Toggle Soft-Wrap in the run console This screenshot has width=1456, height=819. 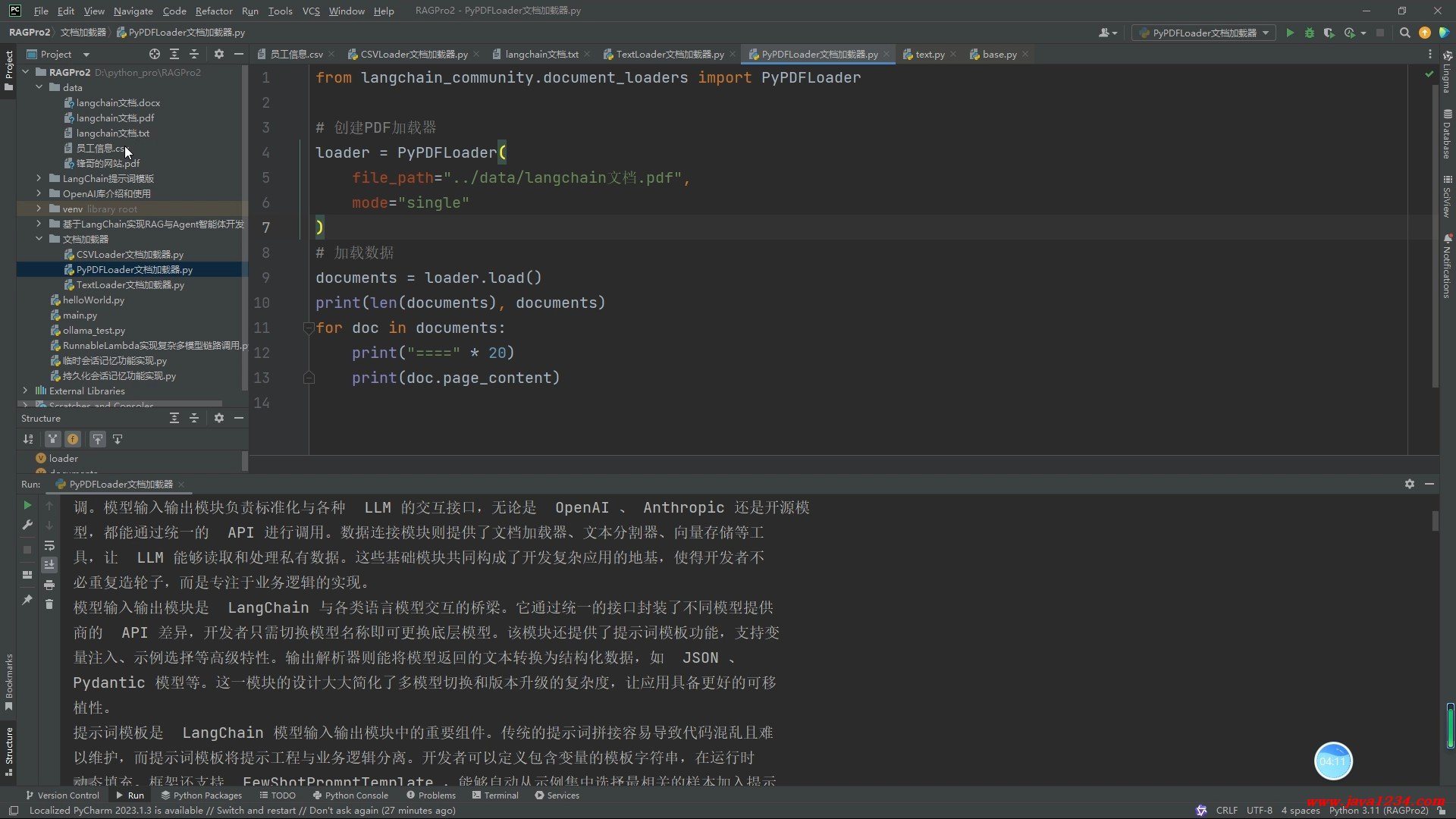point(49,545)
